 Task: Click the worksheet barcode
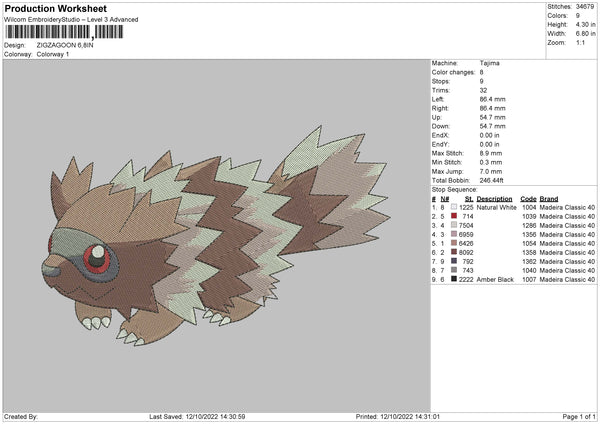(64, 32)
